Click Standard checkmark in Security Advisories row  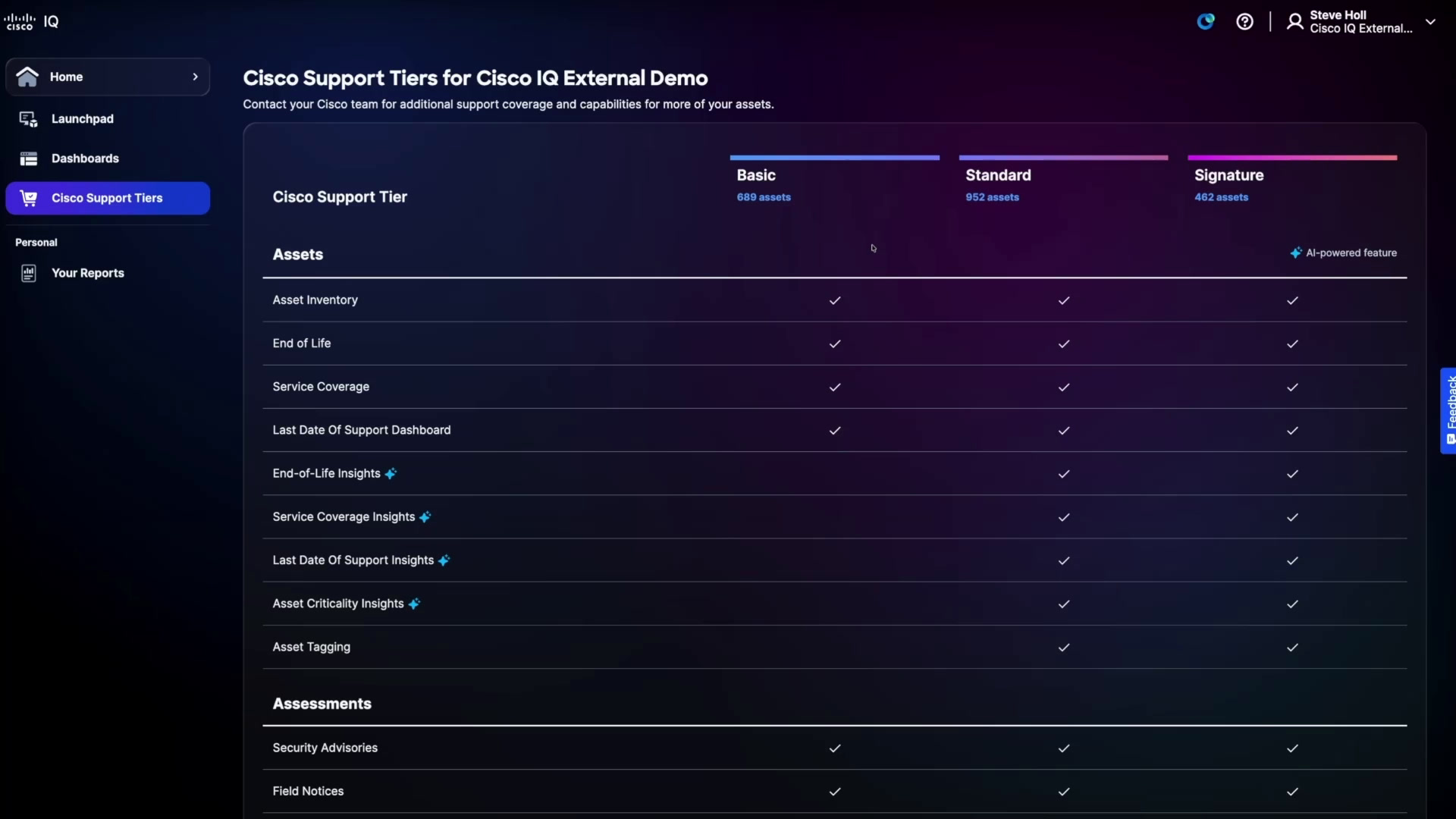(x=1064, y=748)
